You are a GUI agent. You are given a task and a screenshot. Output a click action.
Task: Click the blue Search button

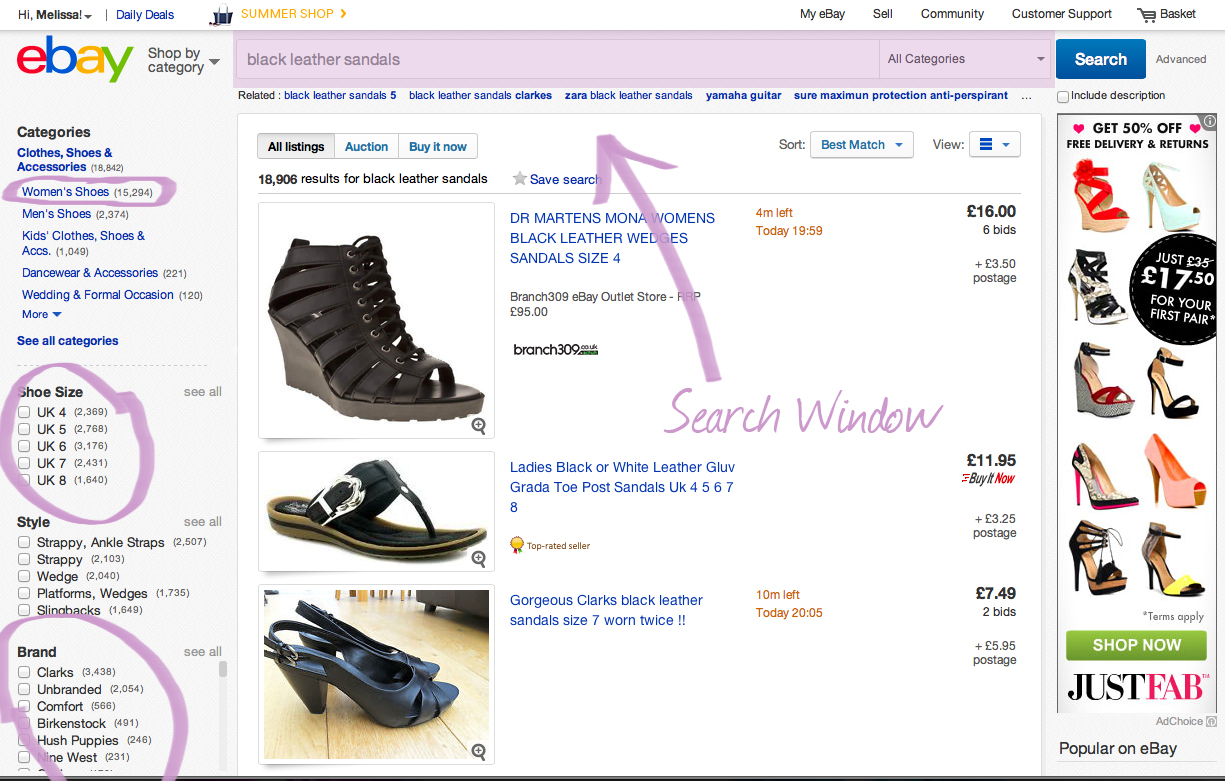(1100, 59)
